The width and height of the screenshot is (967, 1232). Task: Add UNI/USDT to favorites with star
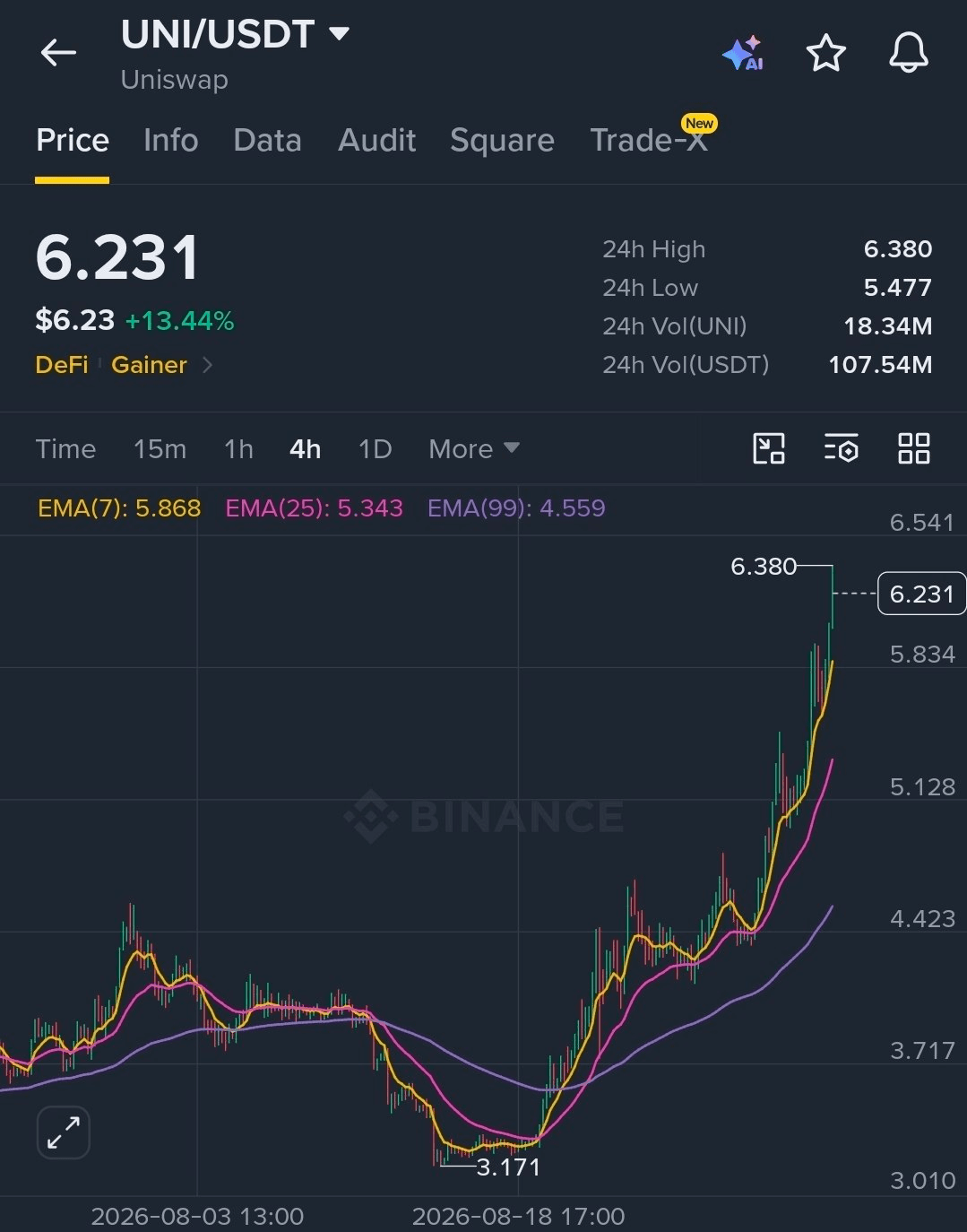[x=825, y=53]
